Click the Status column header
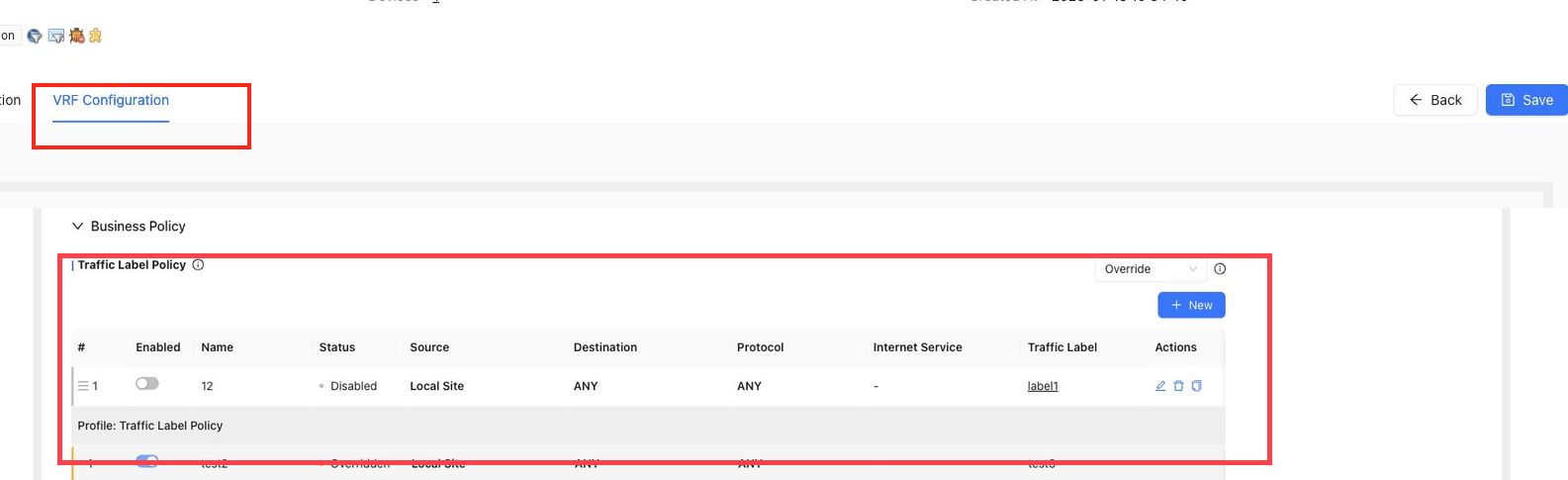The width and height of the screenshot is (1568, 480). (336, 347)
